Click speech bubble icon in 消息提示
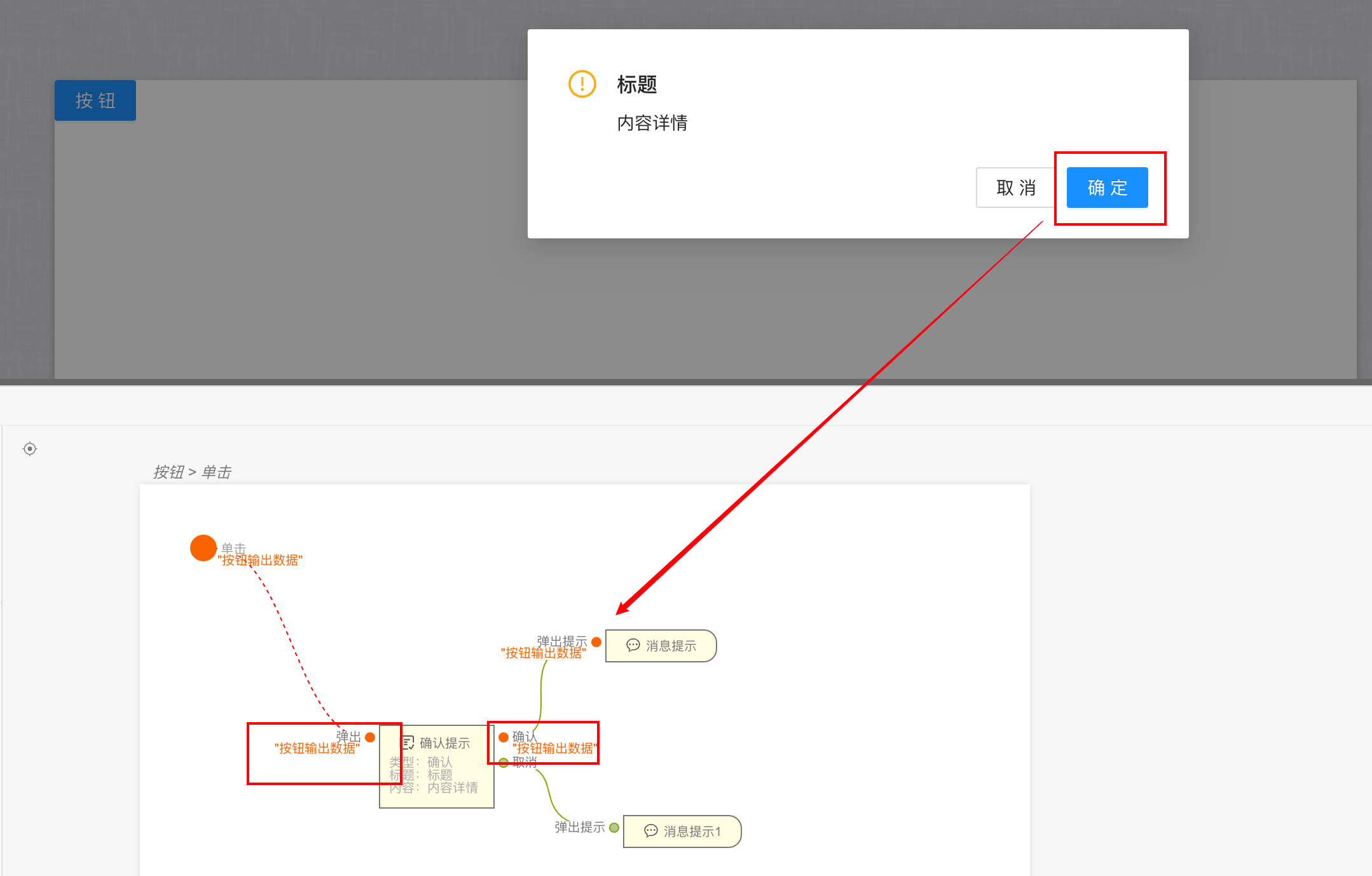1372x876 pixels. [633, 645]
